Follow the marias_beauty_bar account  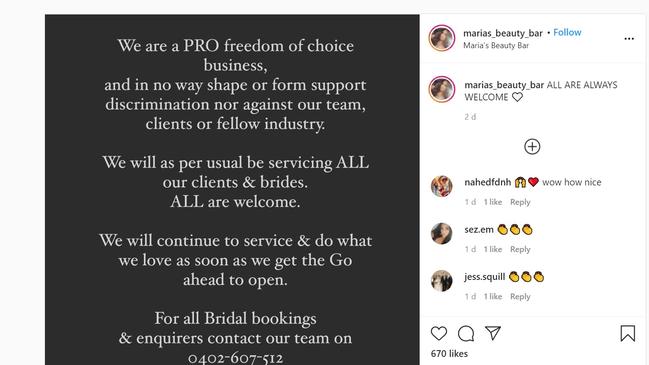coord(567,32)
